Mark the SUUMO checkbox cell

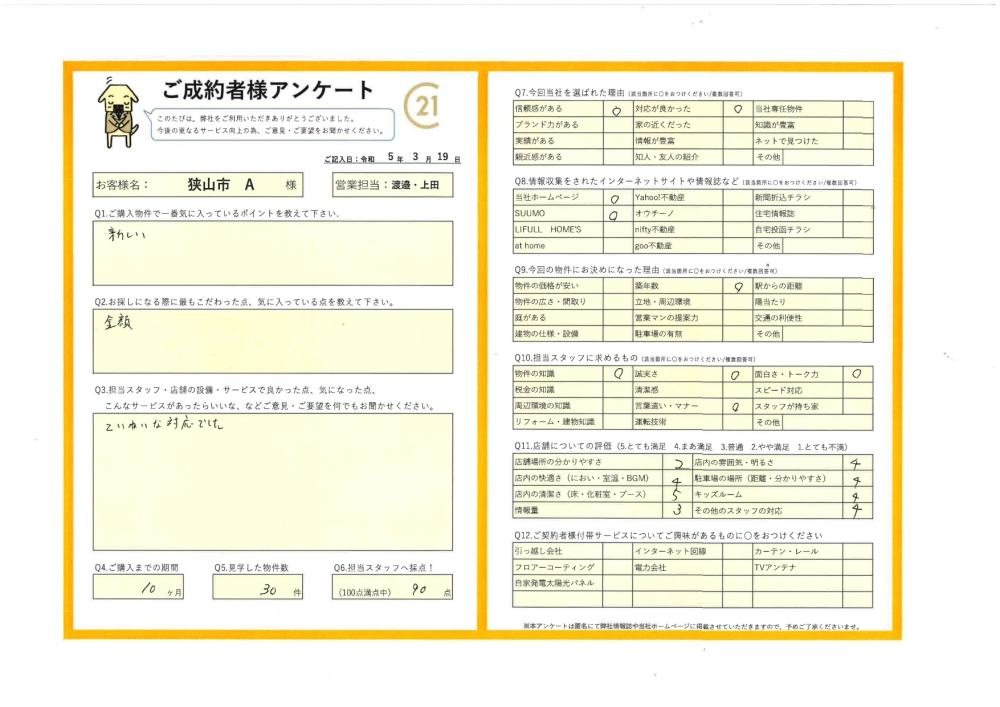coord(617,214)
